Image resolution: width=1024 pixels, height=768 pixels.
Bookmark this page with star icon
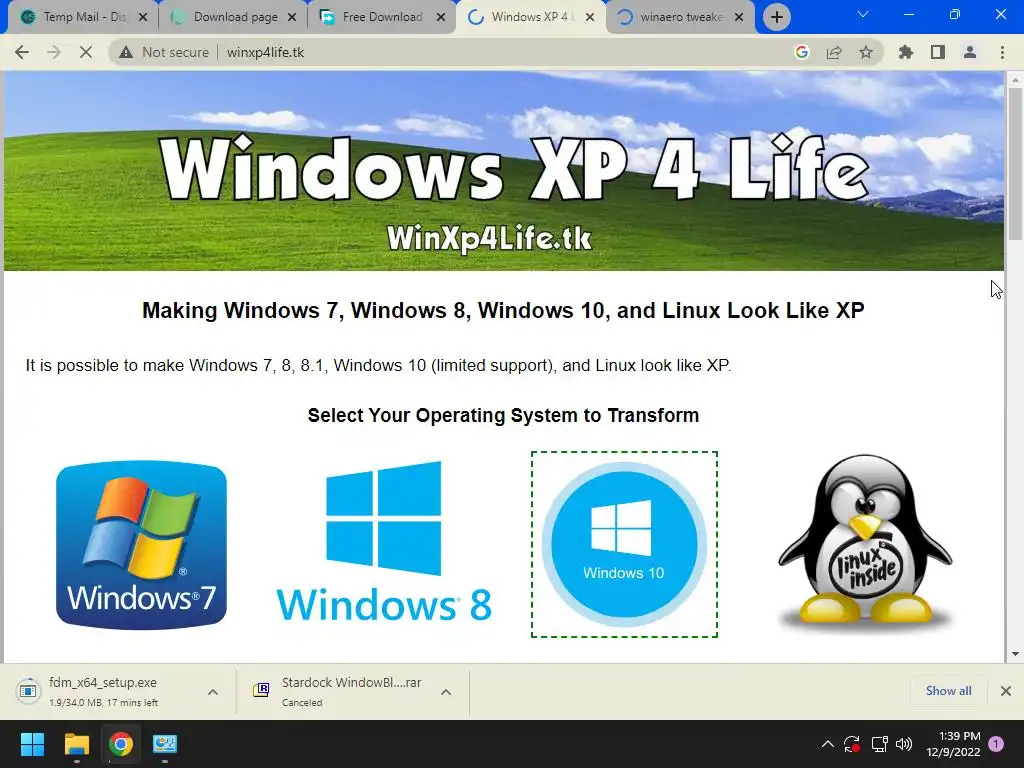tap(866, 52)
